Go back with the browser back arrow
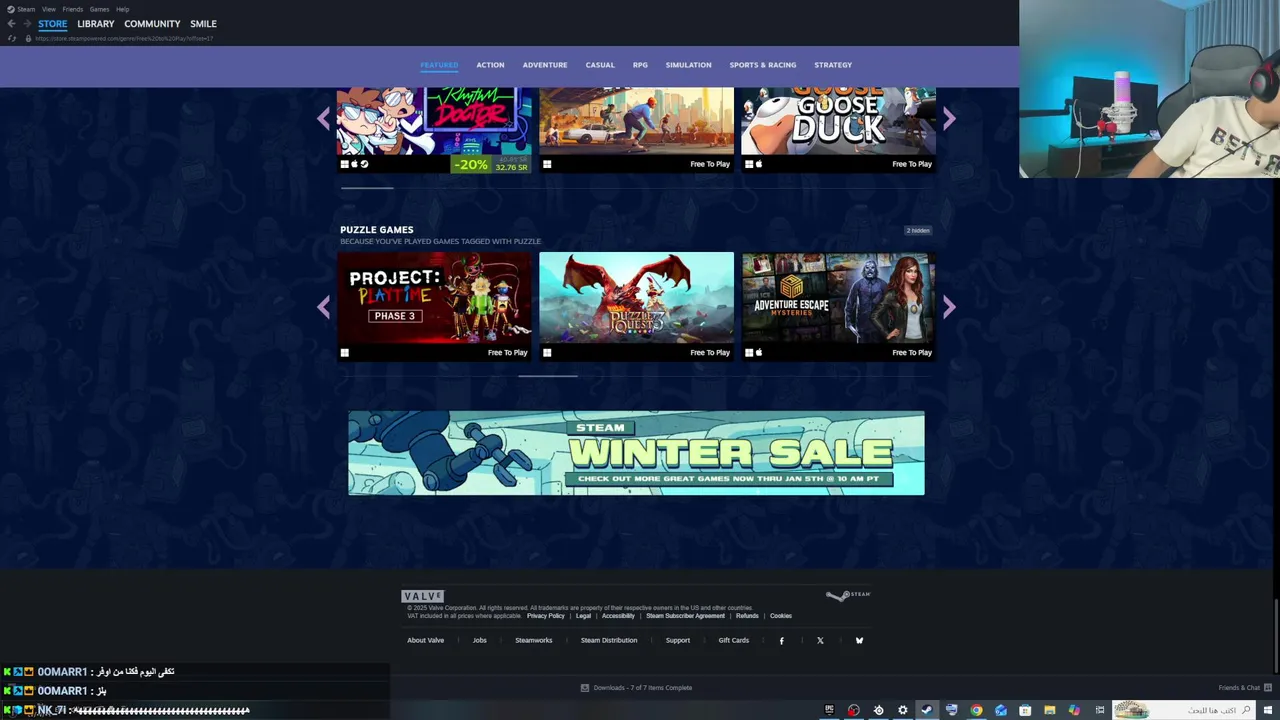Image resolution: width=1280 pixels, height=720 pixels. [12, 24]
